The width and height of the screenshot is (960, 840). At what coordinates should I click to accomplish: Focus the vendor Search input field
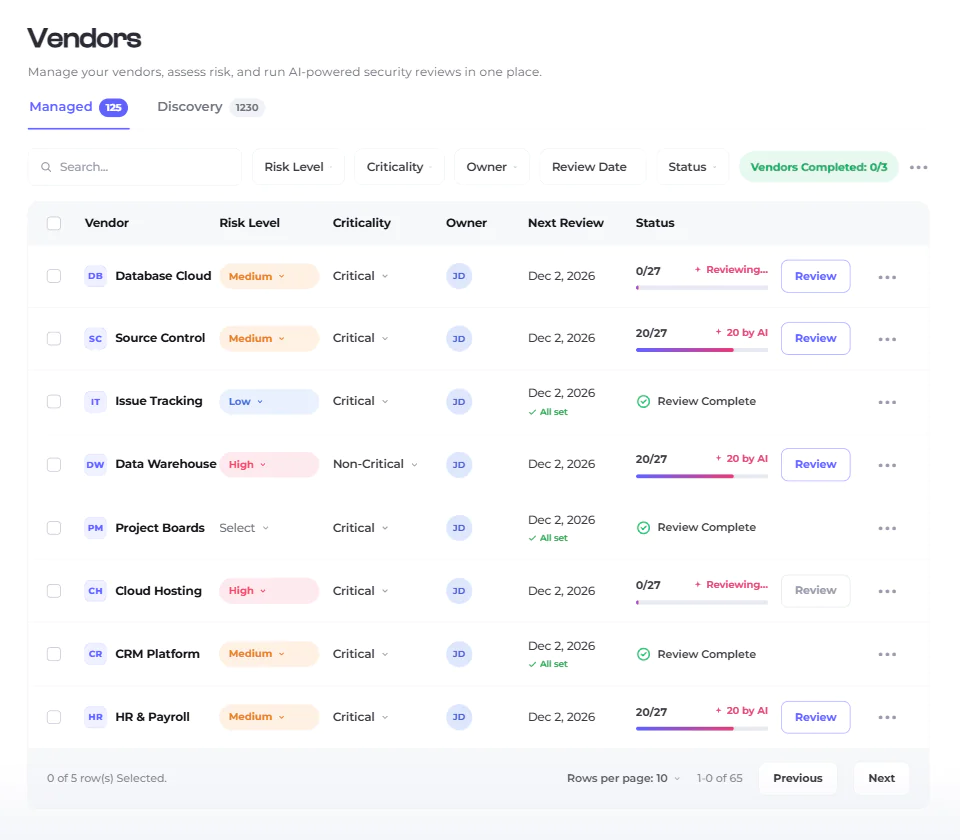(x=135, y=167)
